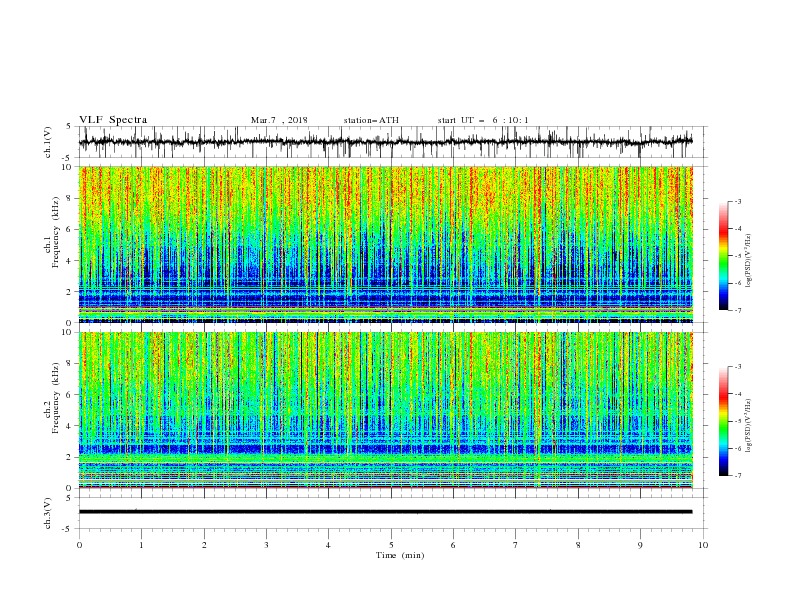
Task: Click the '-3' label on ch.1 colorbar
Action: (737, 201)
